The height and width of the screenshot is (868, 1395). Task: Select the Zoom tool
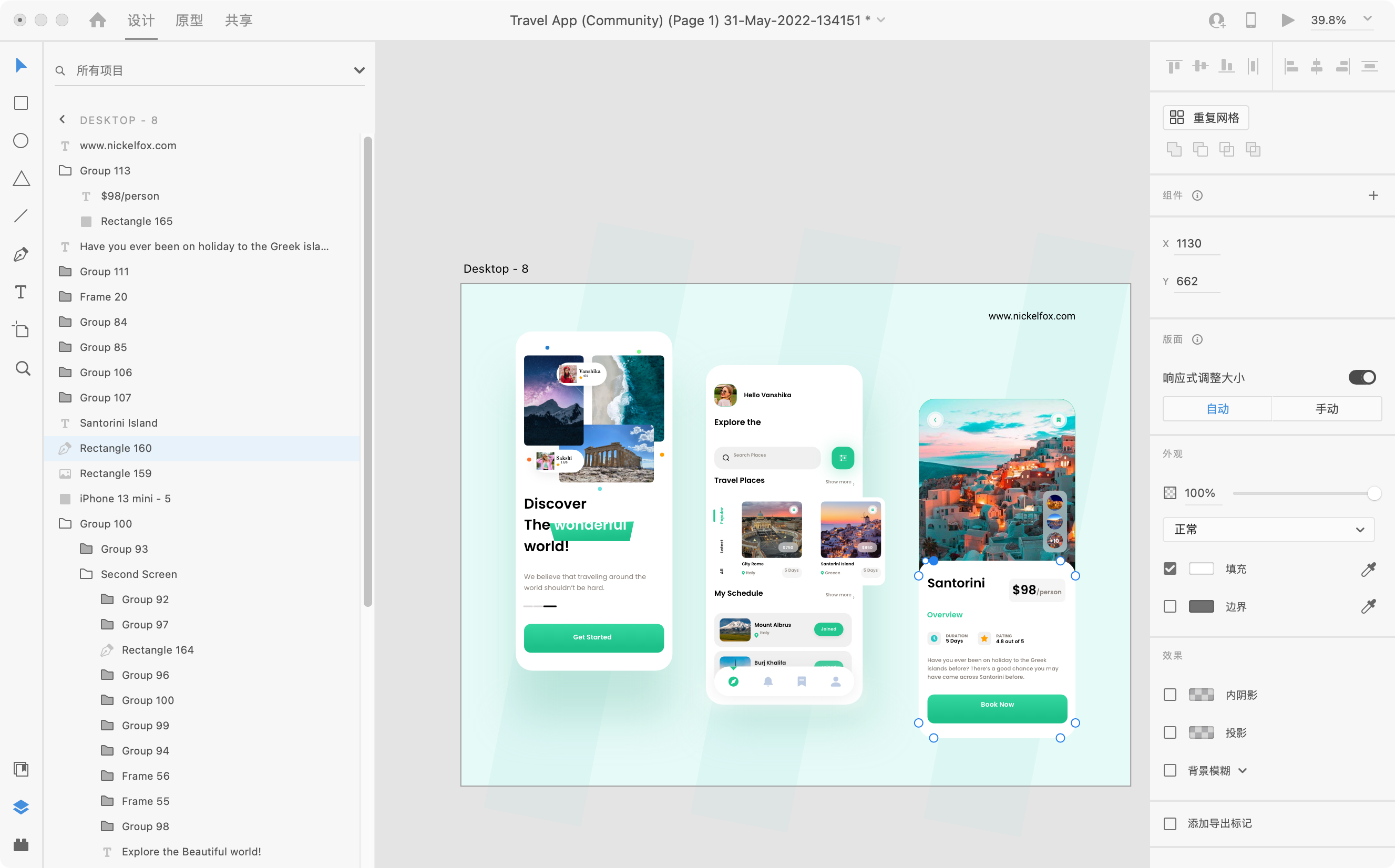point(20,368)
